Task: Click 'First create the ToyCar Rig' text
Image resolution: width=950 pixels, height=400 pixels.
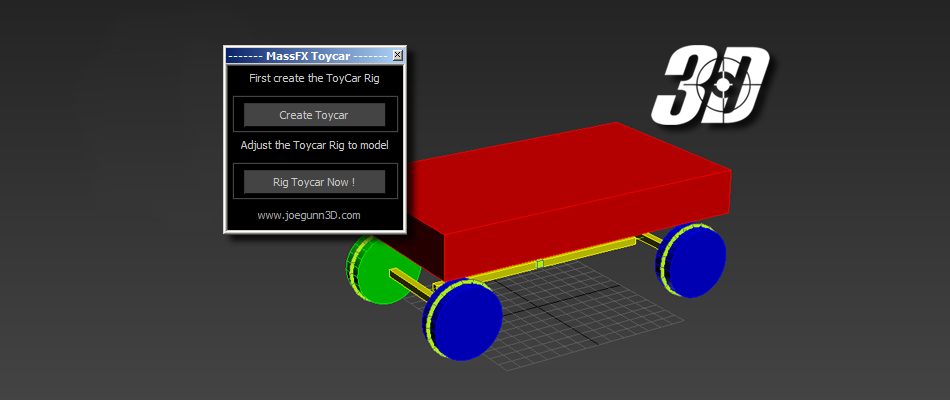Action: click(314, 78)
